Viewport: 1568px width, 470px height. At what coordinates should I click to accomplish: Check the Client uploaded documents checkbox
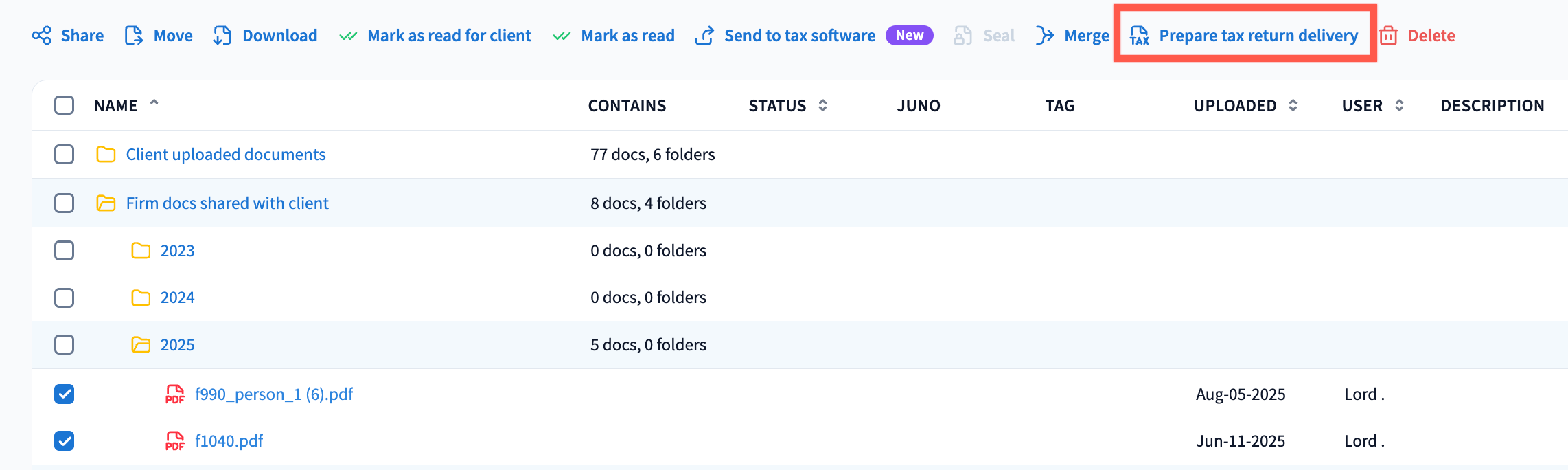(65, 155)
